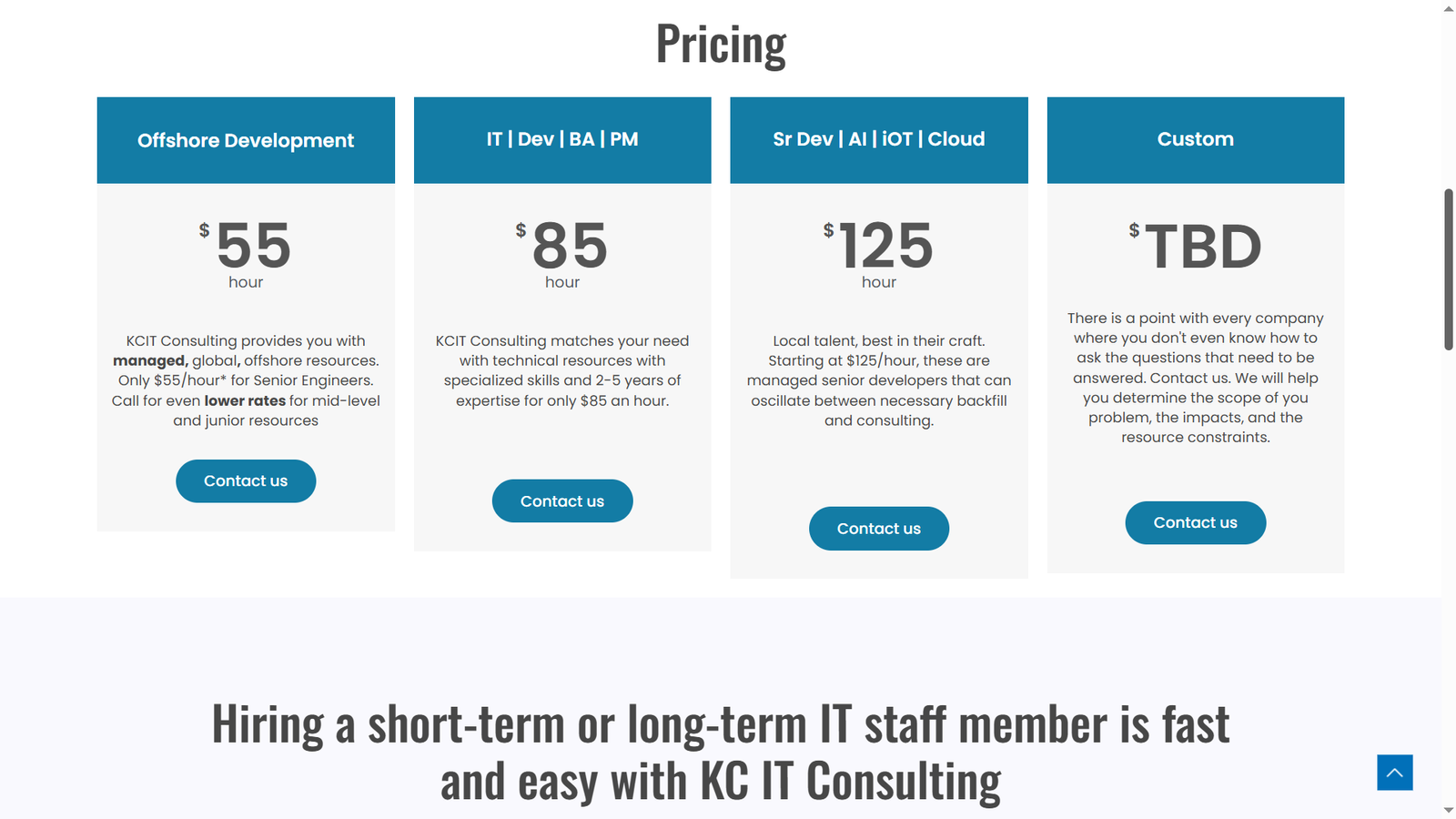The height and width of the screenshot is (819, 1456).
Task: Click the blue back-to-top arrow icon
Action: click(1394, 773)
